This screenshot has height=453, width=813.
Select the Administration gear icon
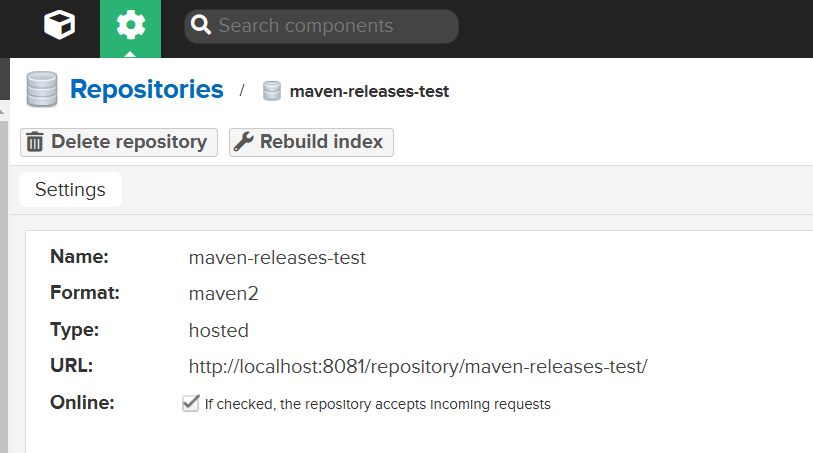131,25
